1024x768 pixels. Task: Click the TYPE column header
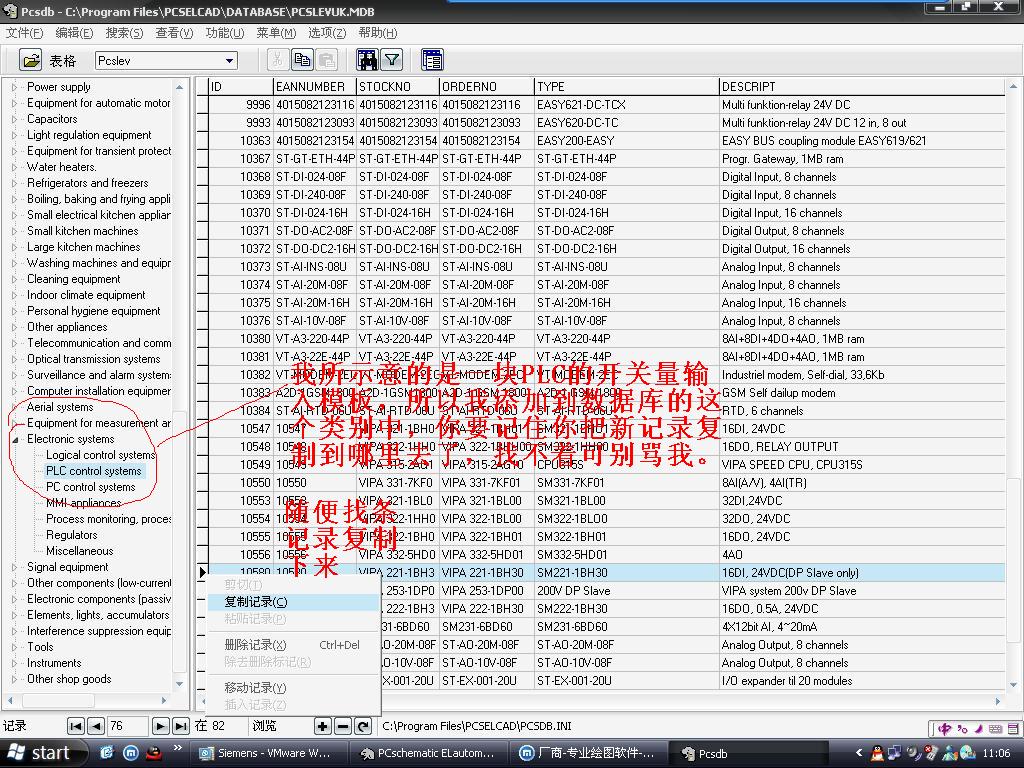(x=626, y=87)
